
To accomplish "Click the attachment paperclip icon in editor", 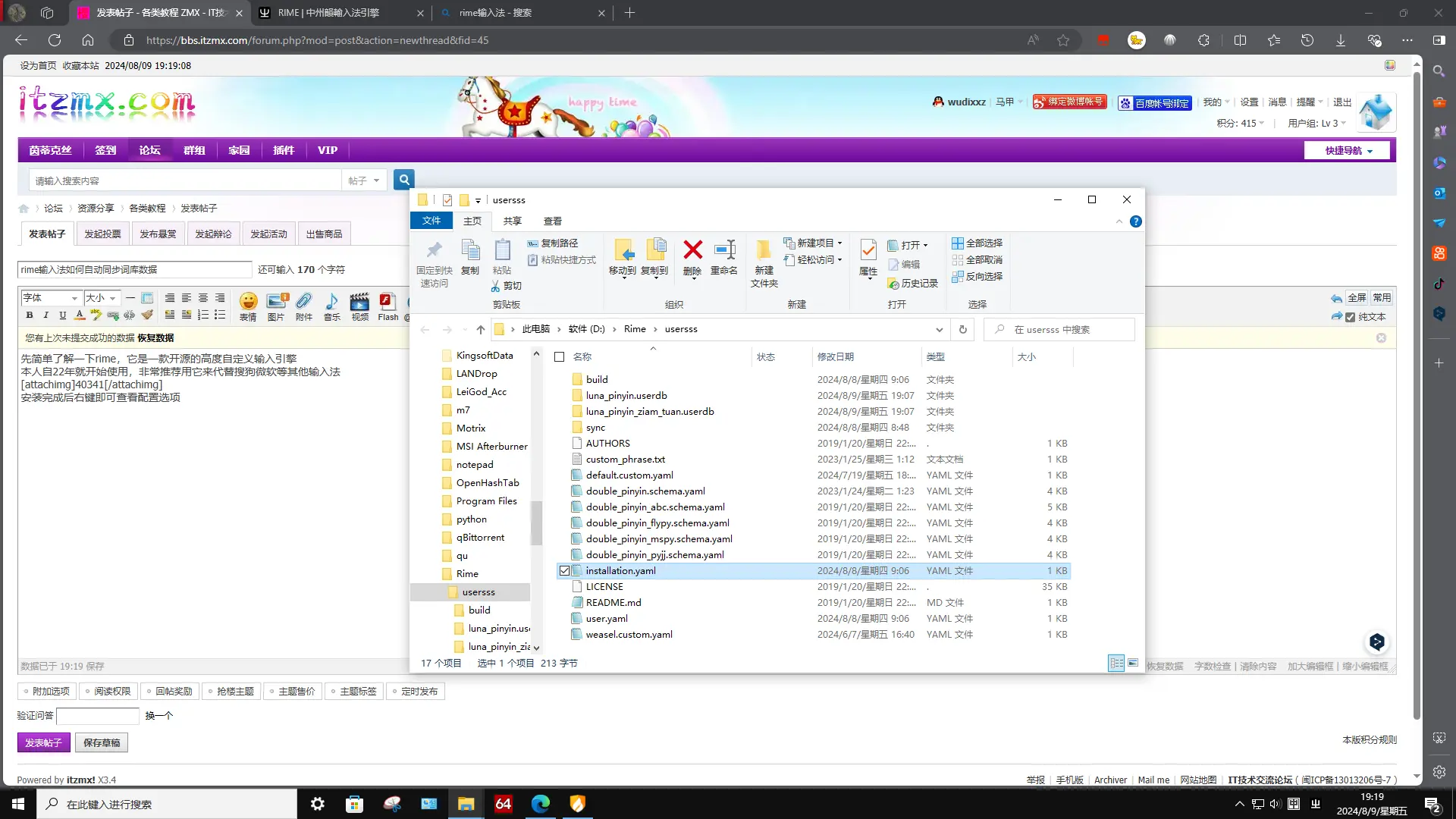I will click(x=304, y=301).
